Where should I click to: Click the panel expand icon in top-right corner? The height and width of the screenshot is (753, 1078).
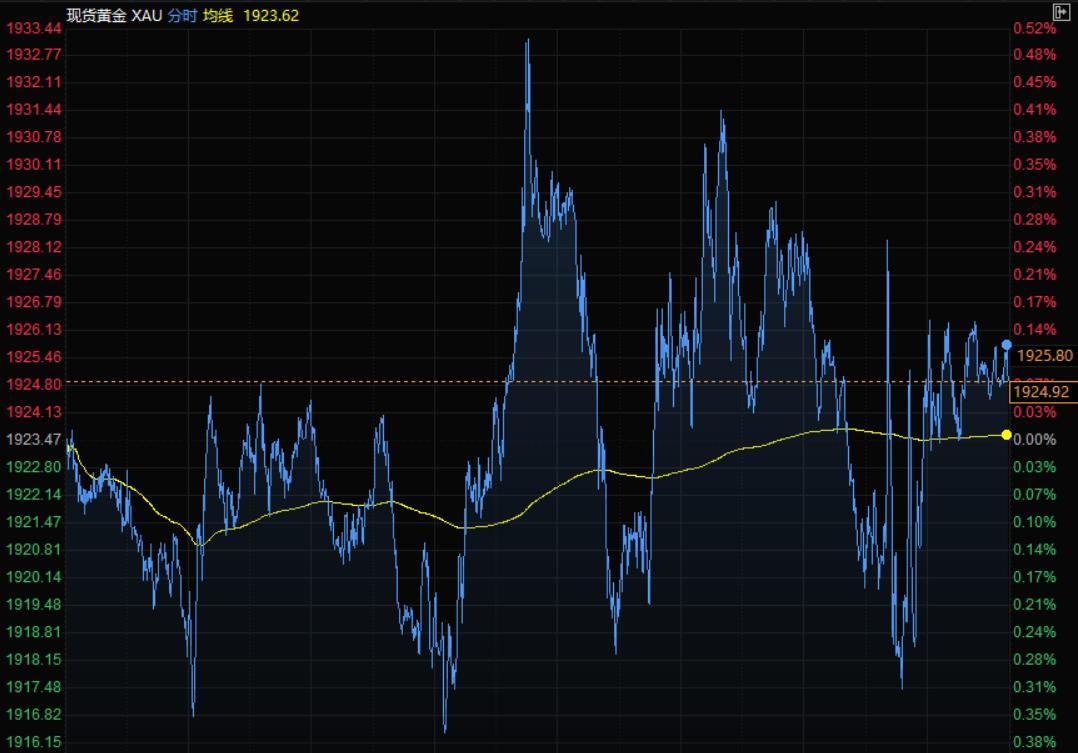pyautogui.click(x=1061, y=12)
